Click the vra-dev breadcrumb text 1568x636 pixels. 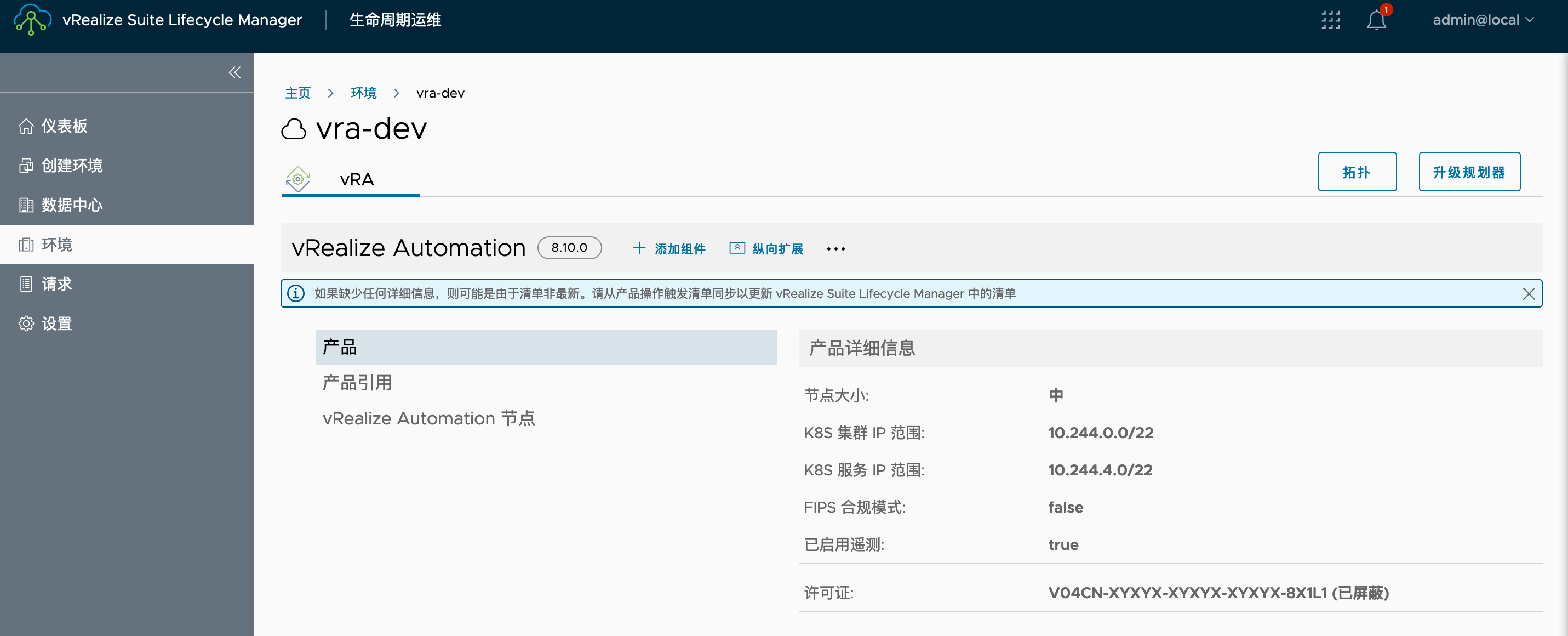coord(440,93)
